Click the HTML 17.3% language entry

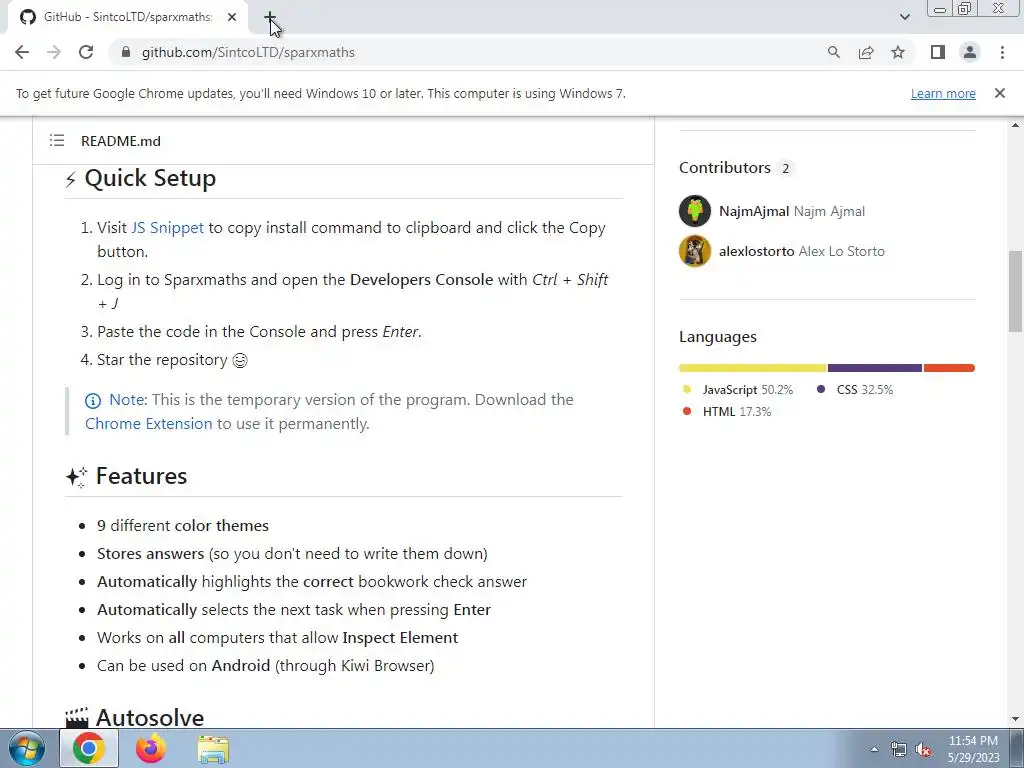click(727, 412)
